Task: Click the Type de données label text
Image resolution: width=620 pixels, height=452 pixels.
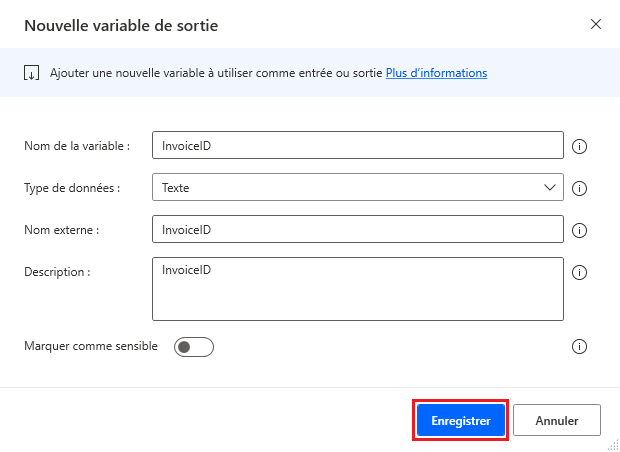Action: (x=71, y=188)
